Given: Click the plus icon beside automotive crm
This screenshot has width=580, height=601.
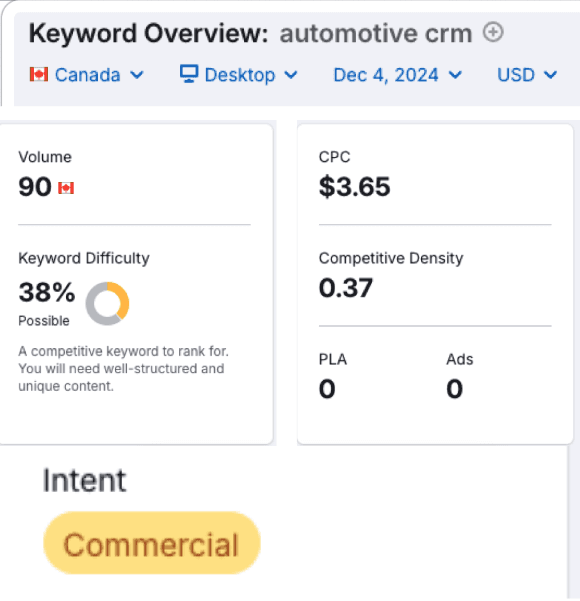Looking at the screenshot, I should tap(493, 32).
